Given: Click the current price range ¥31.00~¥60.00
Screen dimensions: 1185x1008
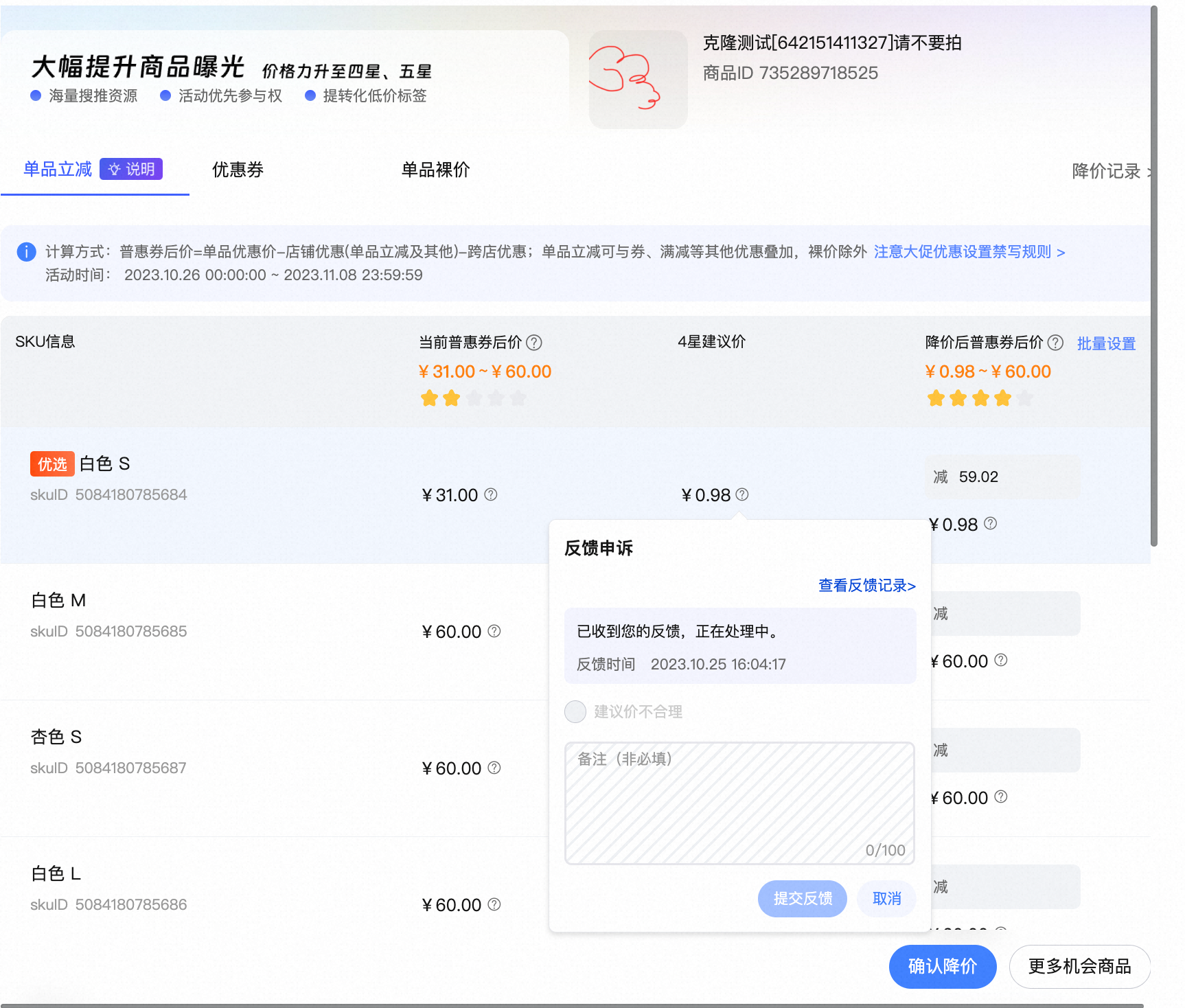Looking at the screenshot, I should (x=485, y=371).
